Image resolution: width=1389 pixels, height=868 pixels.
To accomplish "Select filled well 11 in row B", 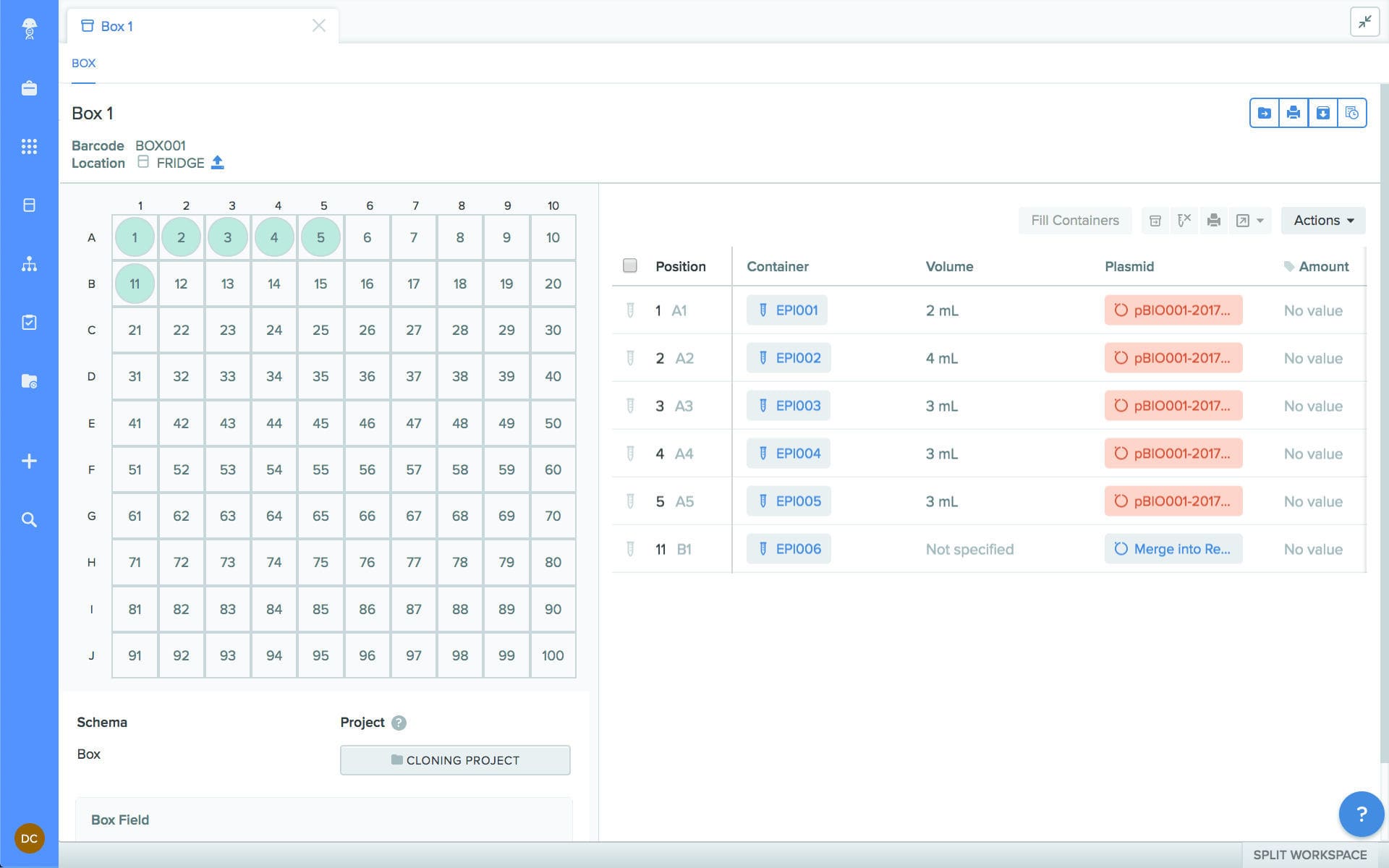I will pos(135,284).
